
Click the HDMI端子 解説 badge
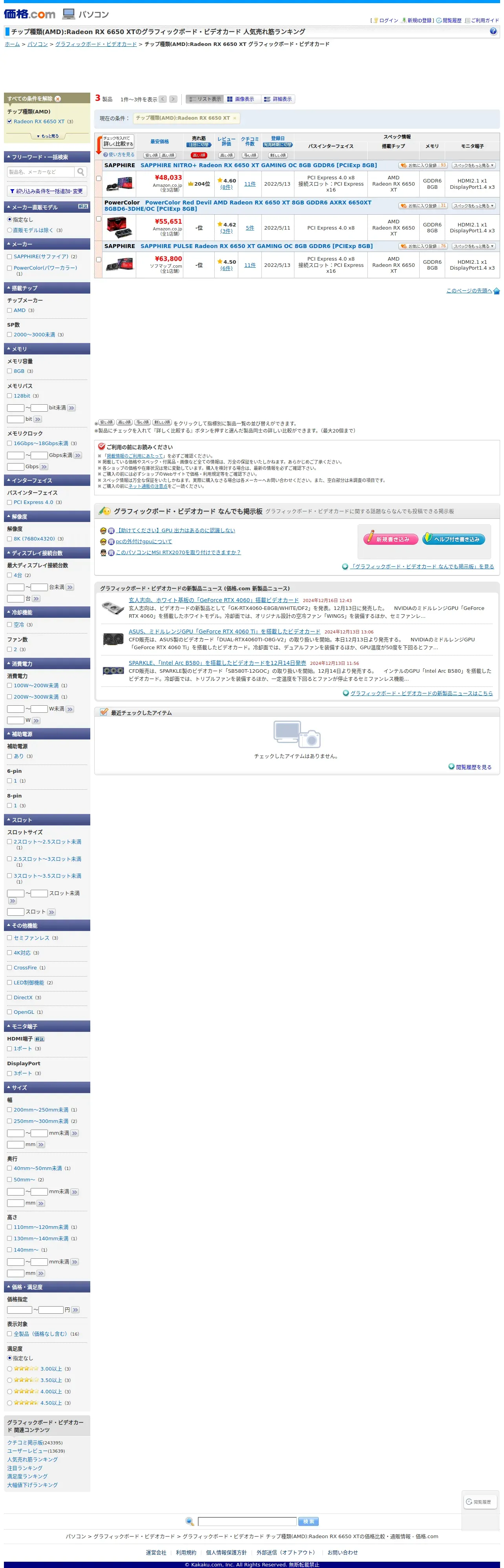[40, 1039]
